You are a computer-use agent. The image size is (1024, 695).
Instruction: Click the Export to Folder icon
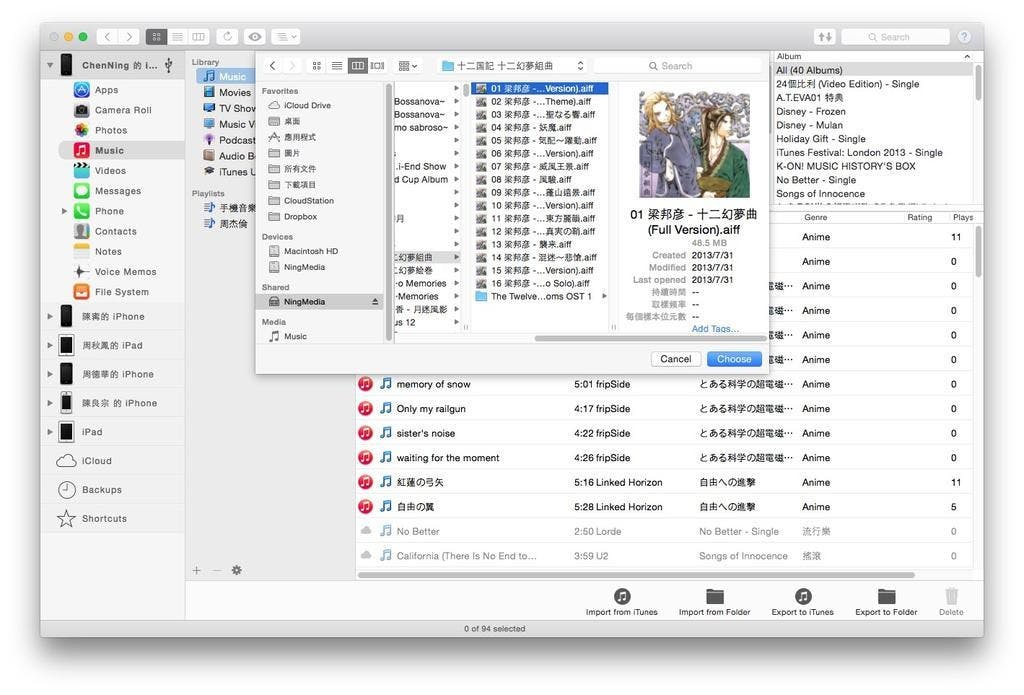tap(886, 597)
